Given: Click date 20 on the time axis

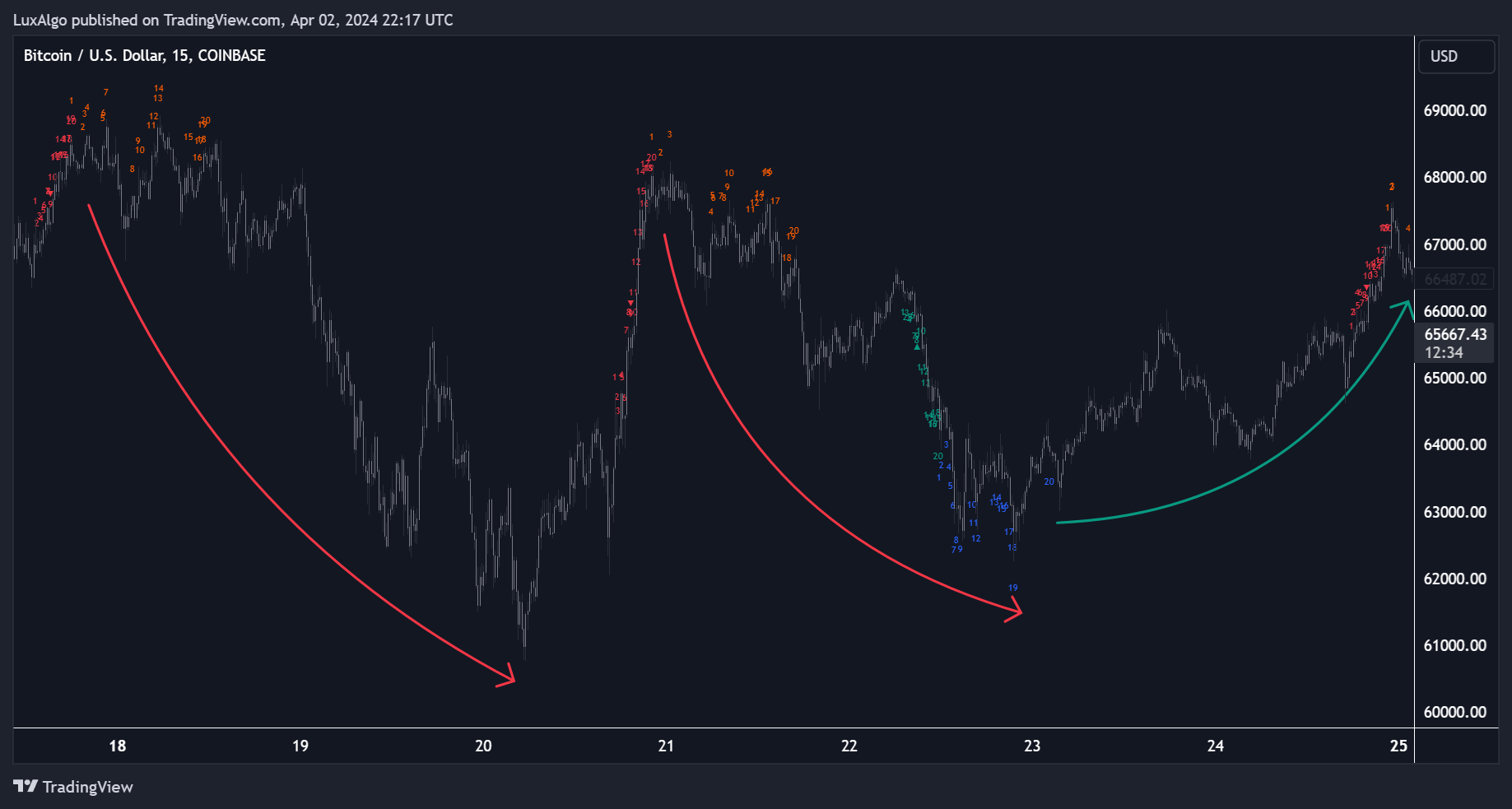Looking at the screenshot, I should [483, 746].
